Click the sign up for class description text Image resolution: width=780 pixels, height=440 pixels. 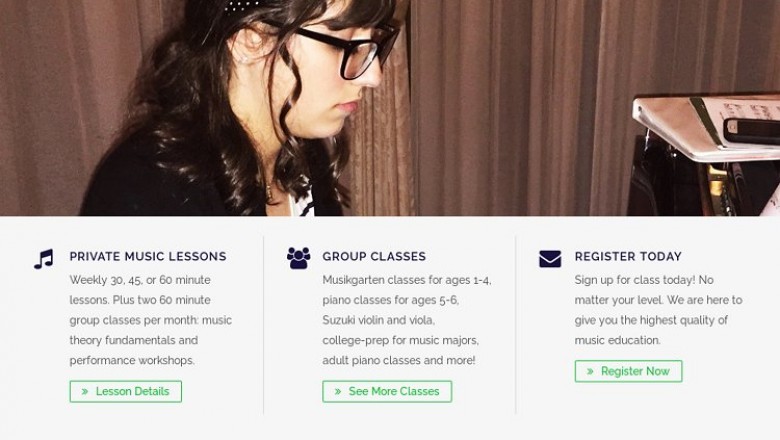click(658, 310)
